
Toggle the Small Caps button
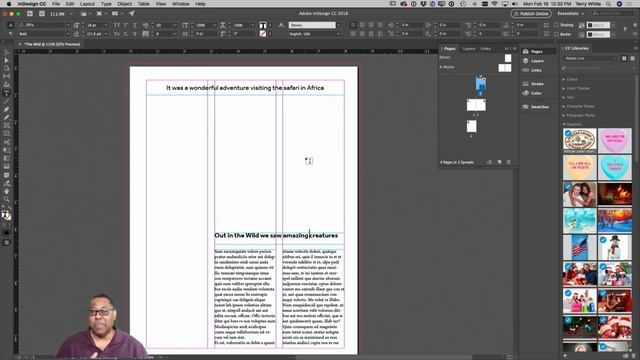(x=117, y=34)
